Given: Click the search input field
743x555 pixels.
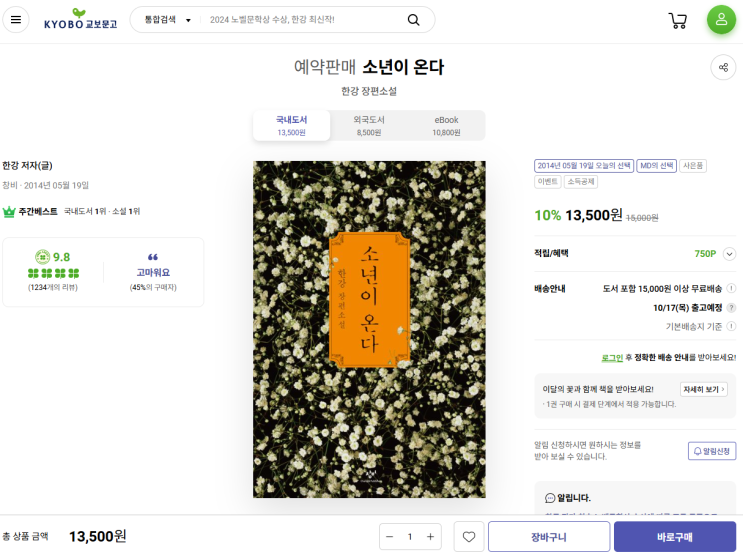Looking at the screenshot, I should point(303,20).
